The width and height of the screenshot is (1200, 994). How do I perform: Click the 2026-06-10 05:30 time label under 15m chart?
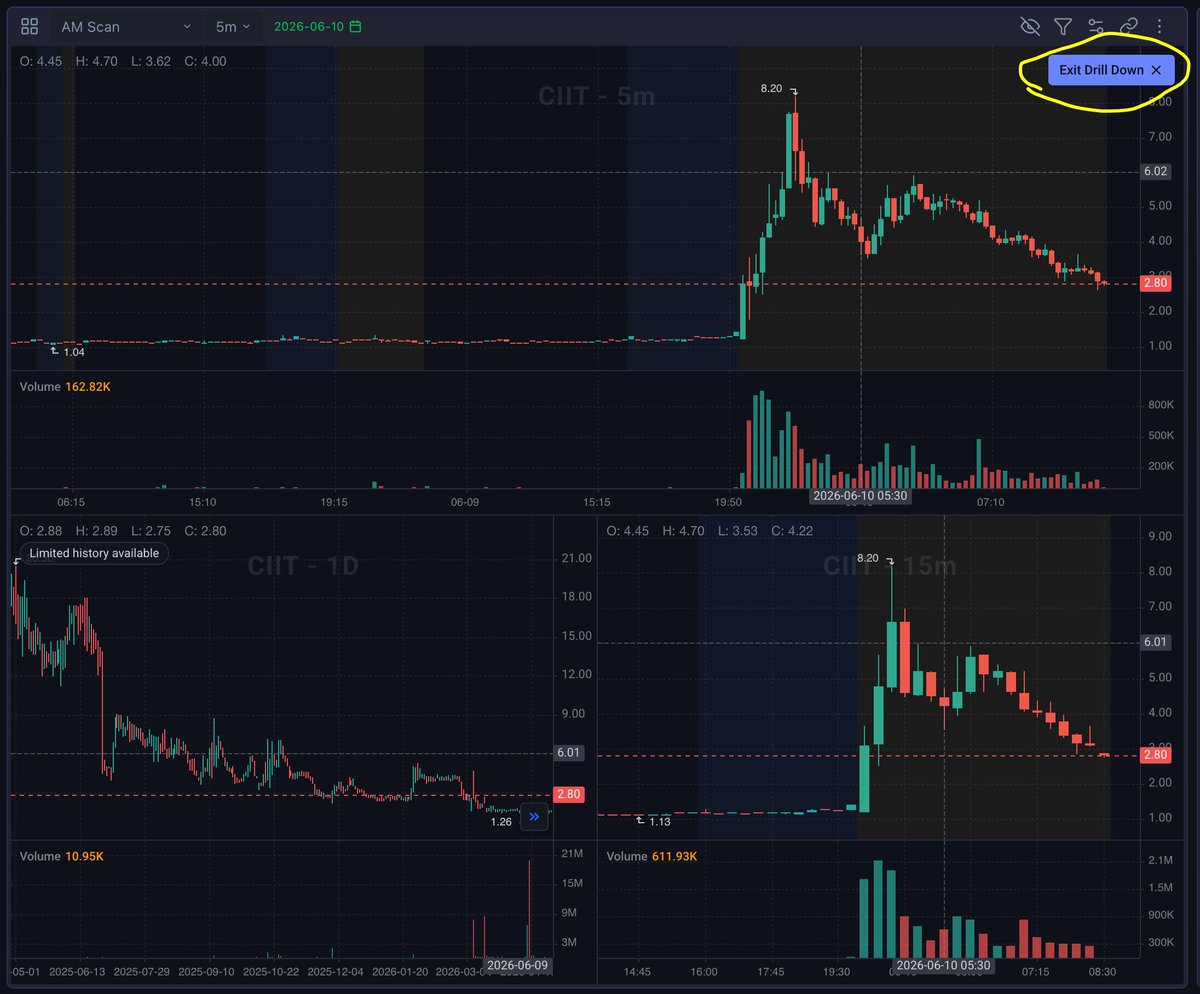point(943,965)
